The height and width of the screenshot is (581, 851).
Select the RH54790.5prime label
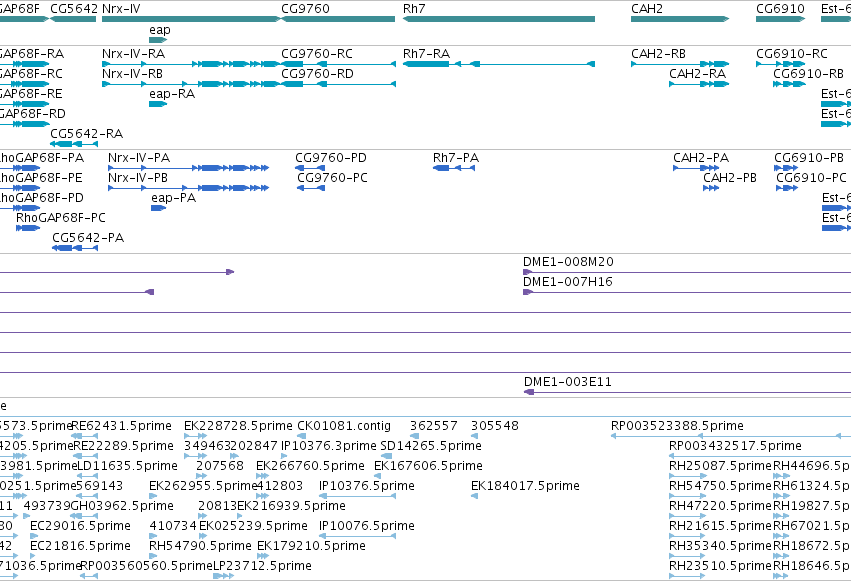[x=201, y=546]
